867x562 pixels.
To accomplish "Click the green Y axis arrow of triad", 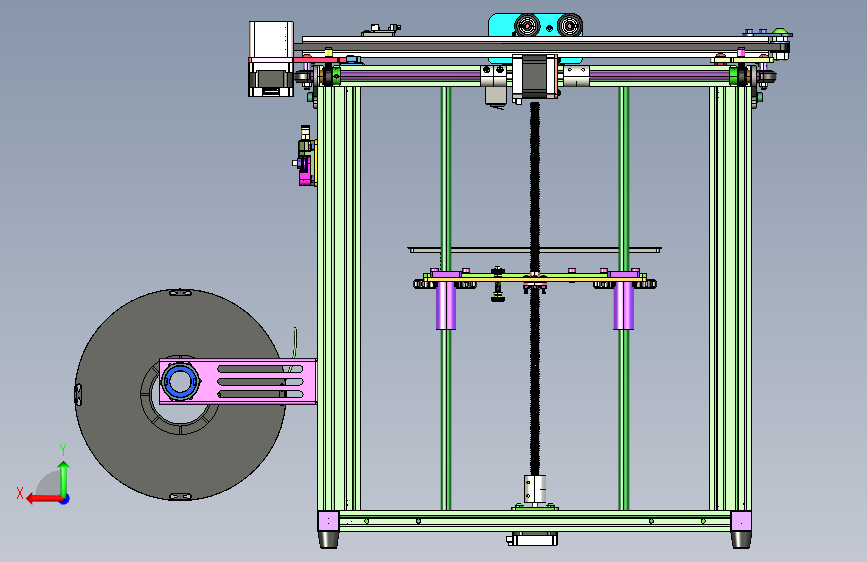I will pyautogui.click(x=64, y=479).
